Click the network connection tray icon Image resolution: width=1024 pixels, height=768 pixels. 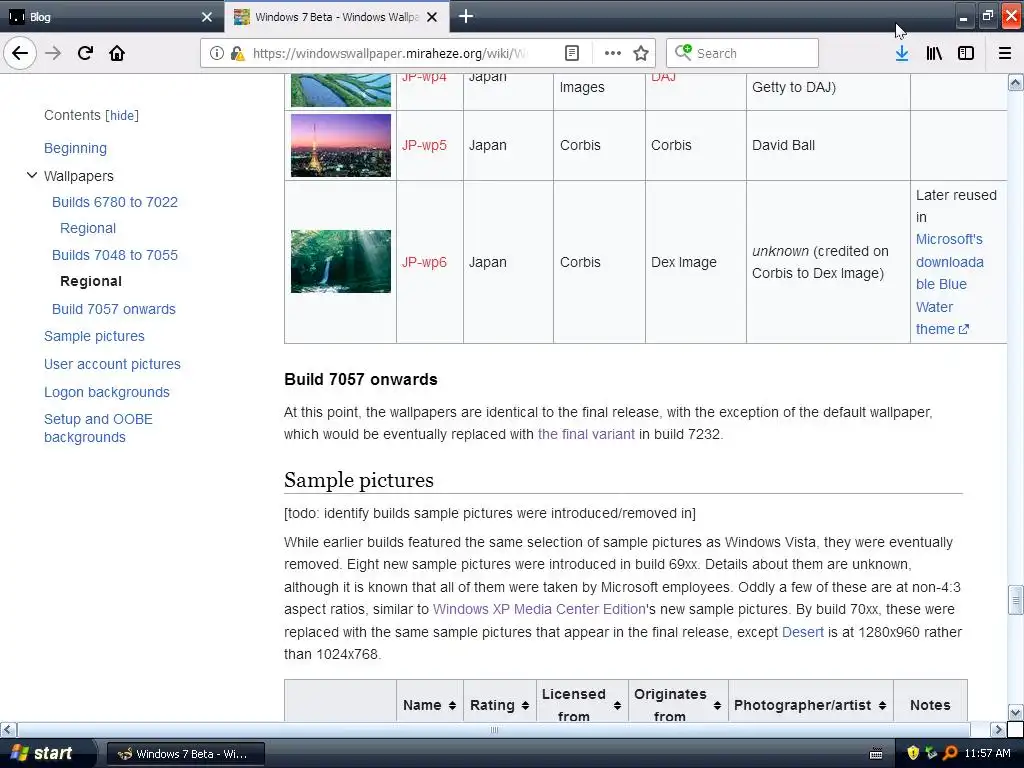pos(931,753)
